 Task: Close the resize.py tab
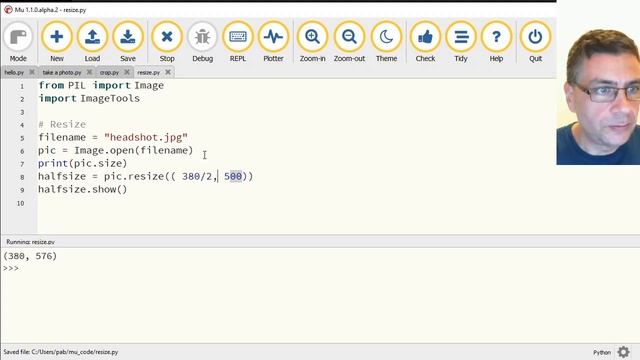[x=168, y=72]
